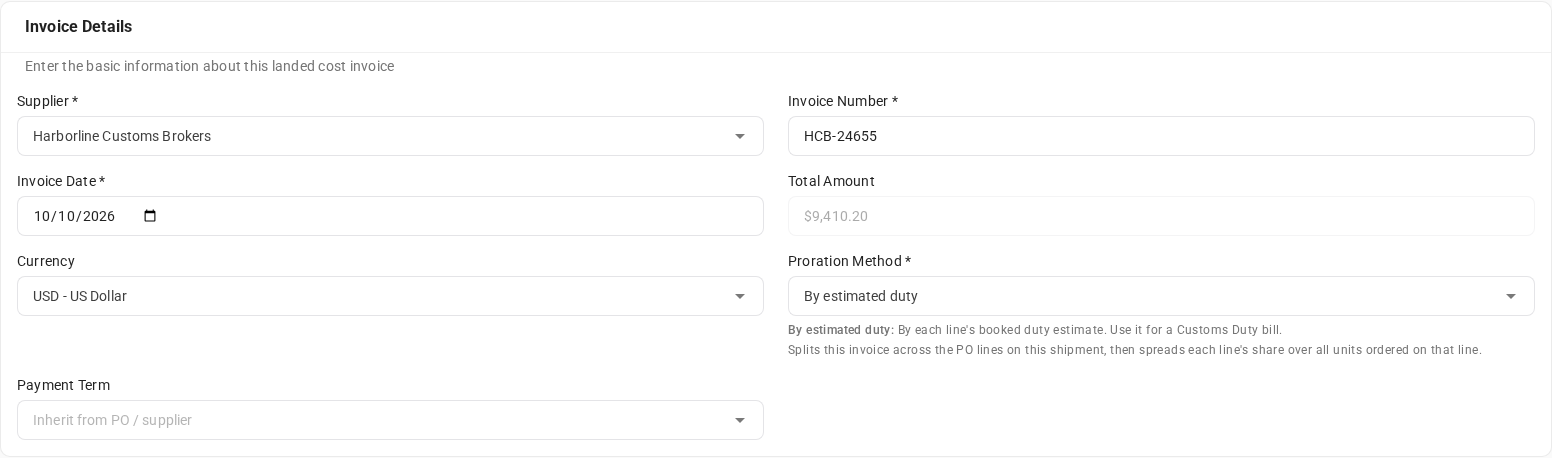Image resolution: width=1552 pixels, height=458 pixels.
Task: Click the By estimated duty selected value
Action: click(861, 296)
